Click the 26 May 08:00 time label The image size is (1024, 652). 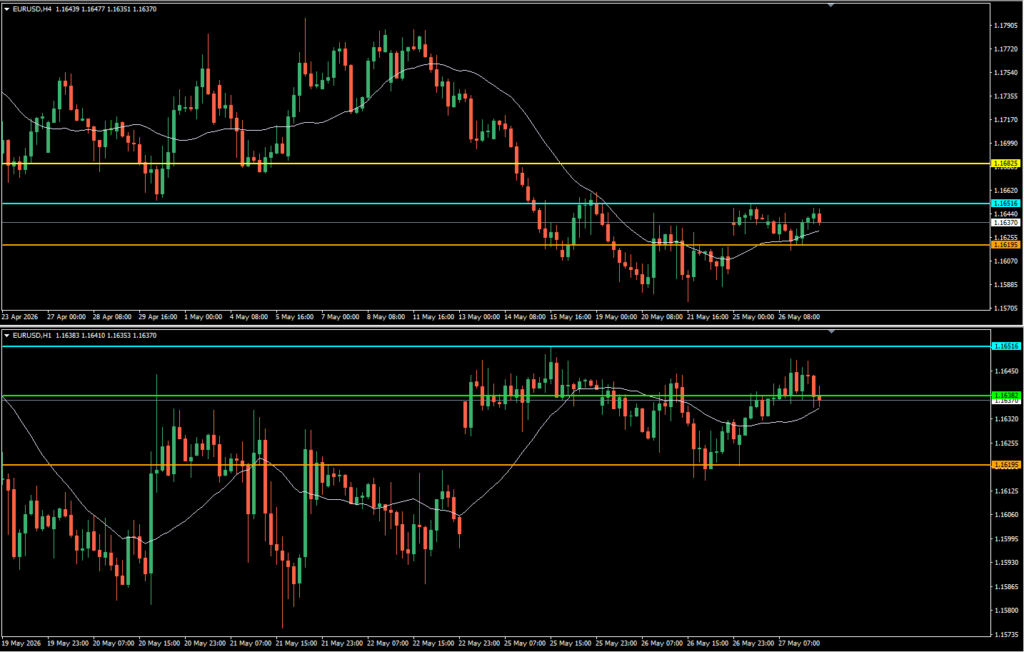pyautogui.click(x=799, y=316)
